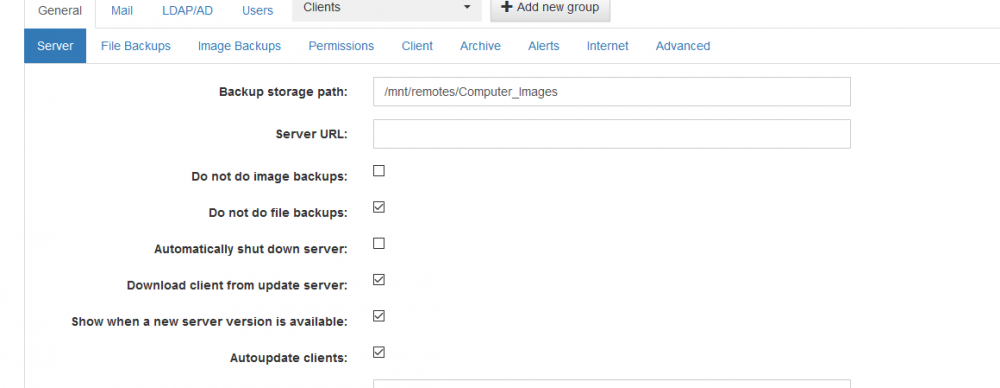This screenshot has width=1000, height=388.
Task: Open the Clients group dropdown arrow
Action: [467, 8]
